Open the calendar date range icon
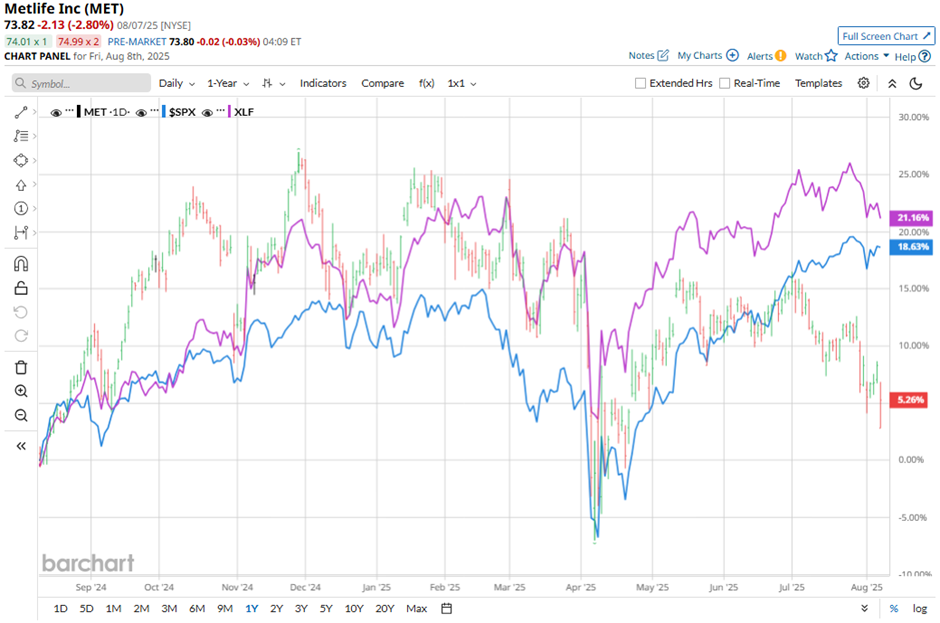 pos(447,609)
